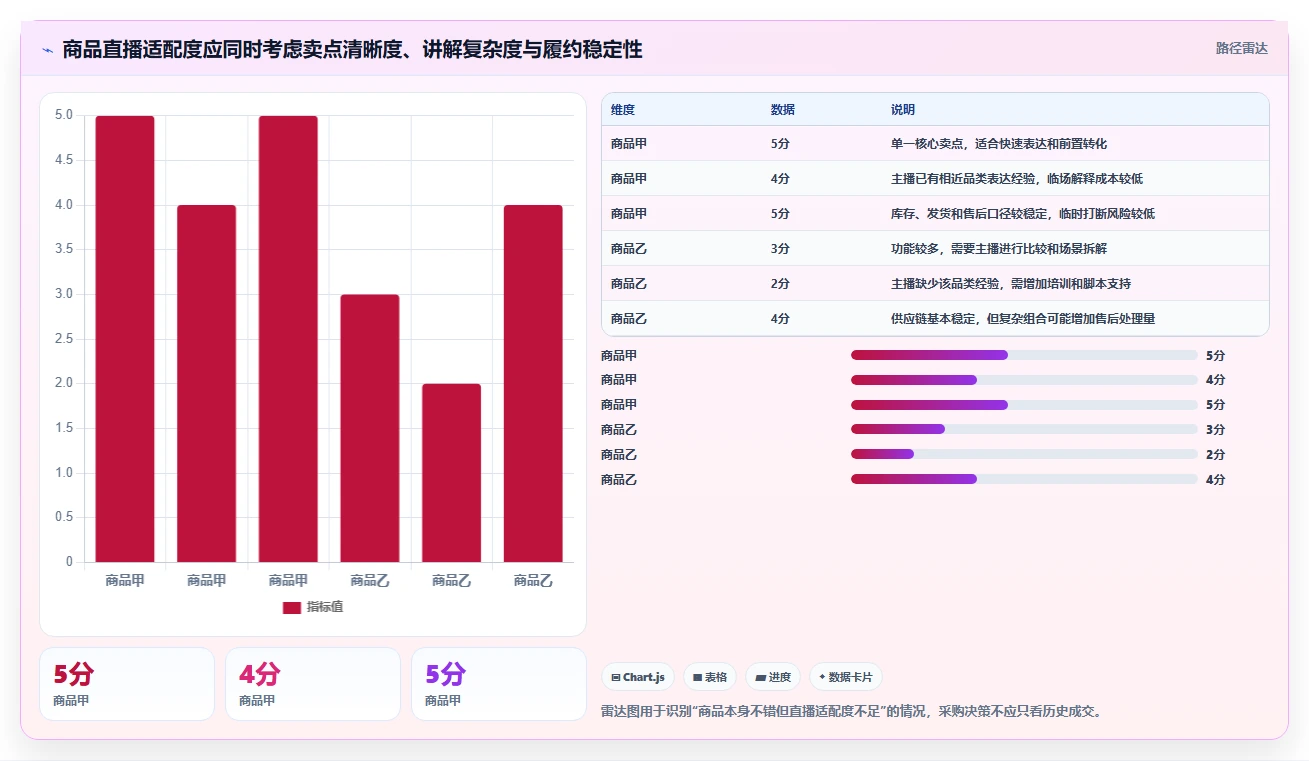Click the 0.5 label on the y-axis
Image resolution: width=1309 pixels, height=761 pixels.
(64, 517)
